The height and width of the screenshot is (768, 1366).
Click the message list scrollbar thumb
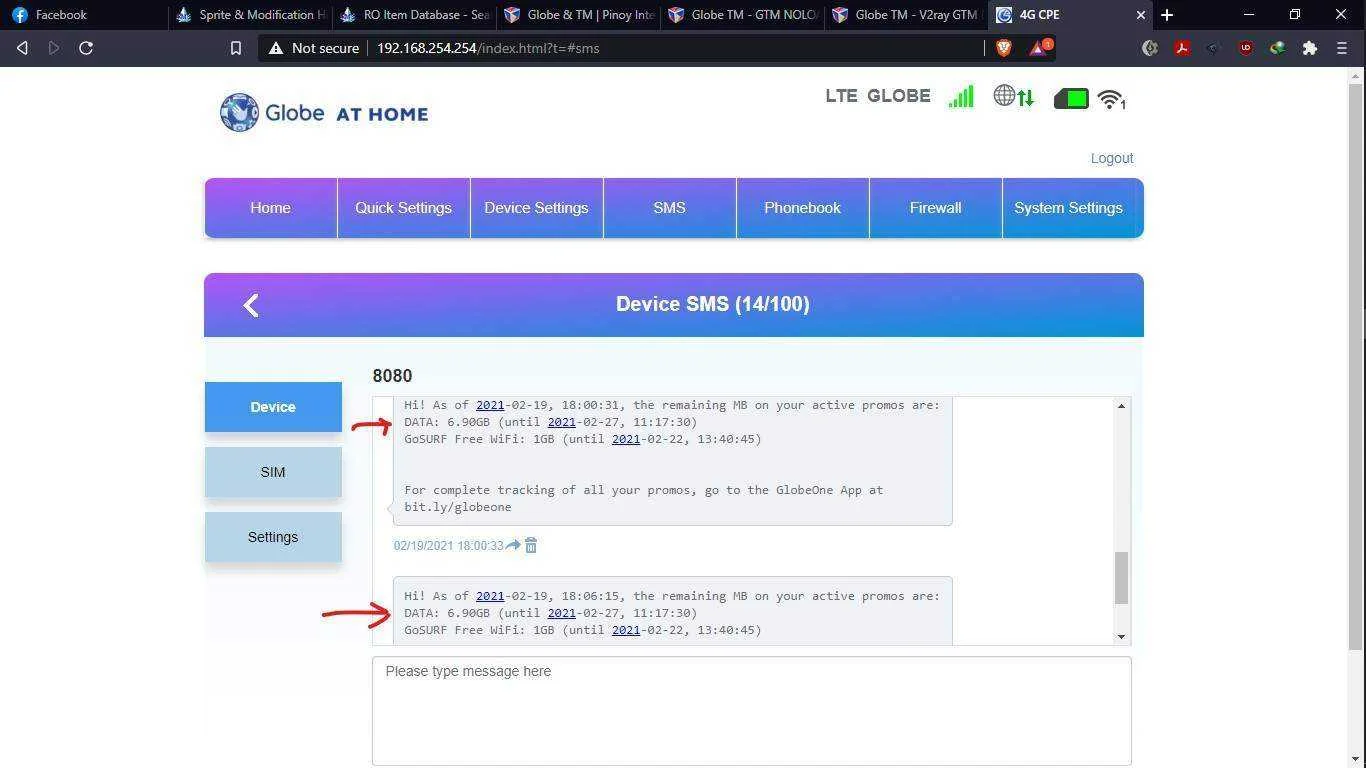tap(1121, 578)
